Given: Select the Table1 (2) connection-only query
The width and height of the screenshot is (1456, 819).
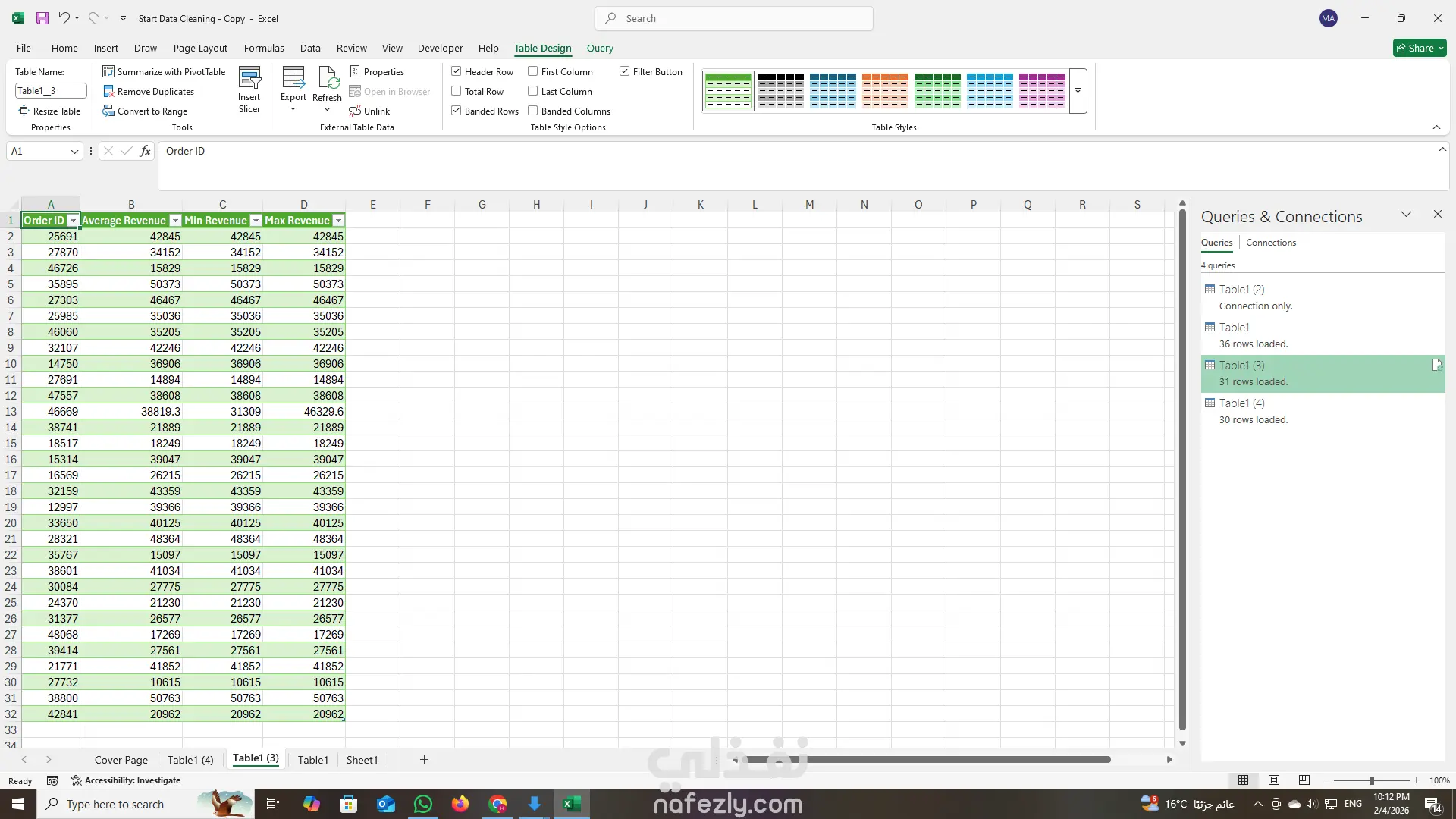Looking at the screenshot, I should [1323, 297].
